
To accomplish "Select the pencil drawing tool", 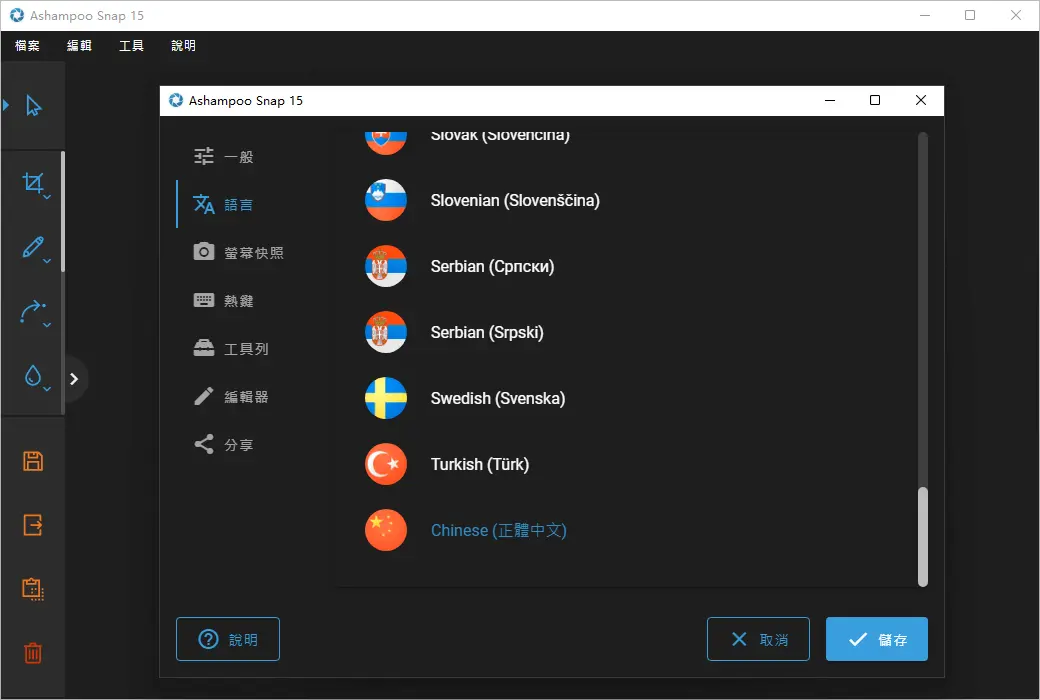I will pos(32,247).
